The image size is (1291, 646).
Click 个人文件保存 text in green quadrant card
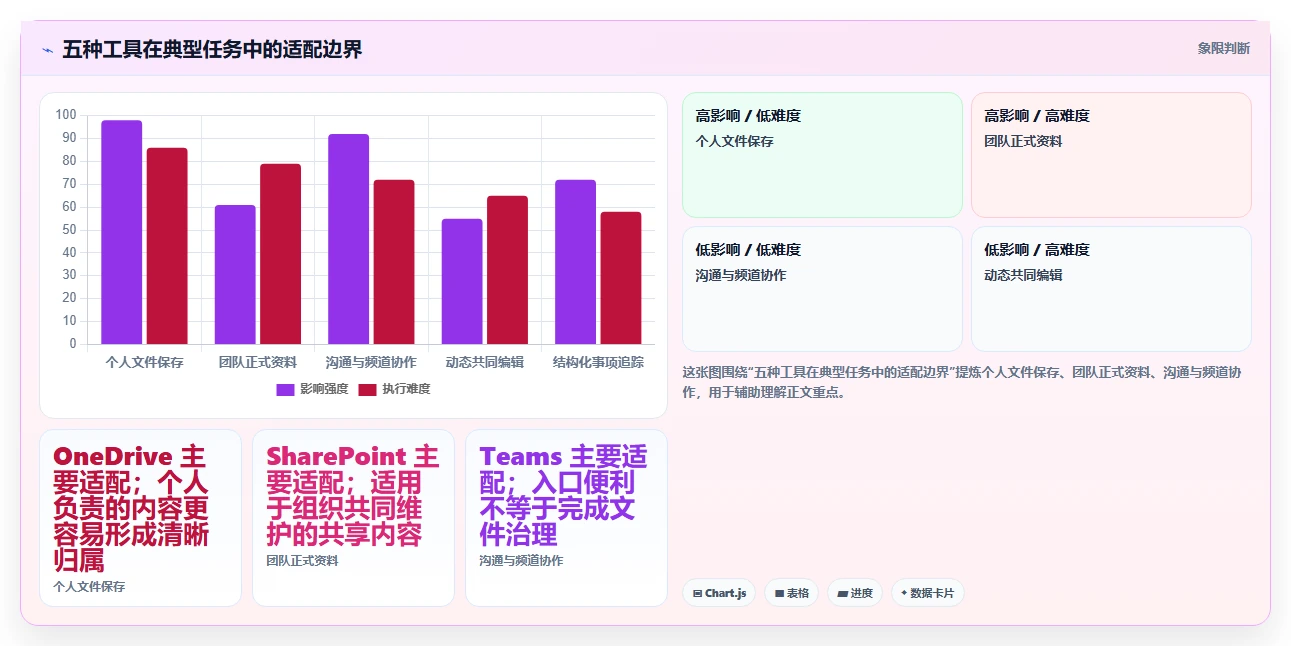735,142
